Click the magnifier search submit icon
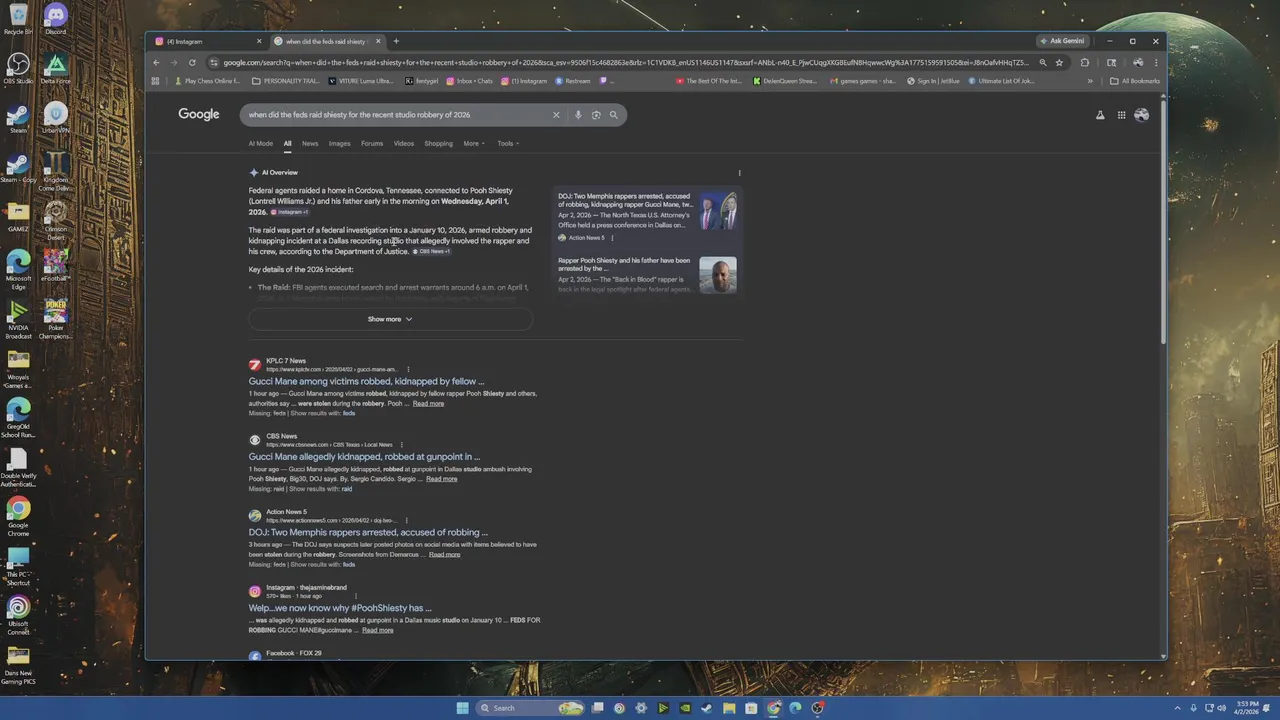This screenshot has width=1280, height=720. (x=614, y=115)
